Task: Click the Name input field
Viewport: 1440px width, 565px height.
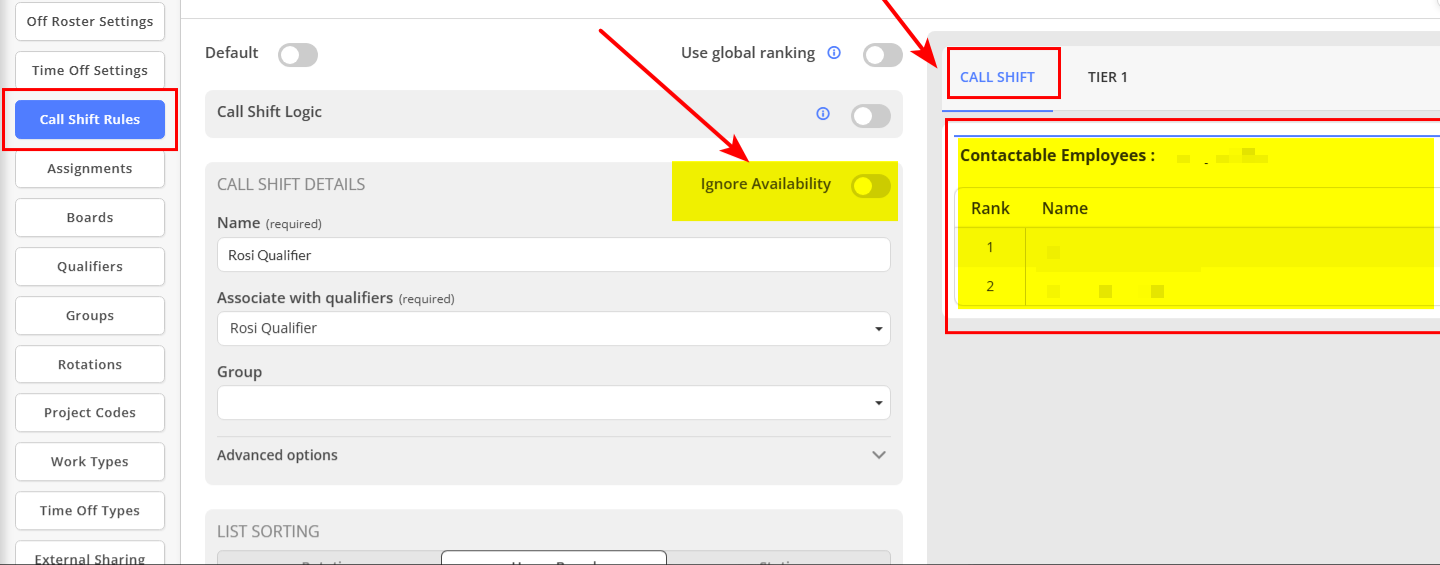Action: coord(553,255)
